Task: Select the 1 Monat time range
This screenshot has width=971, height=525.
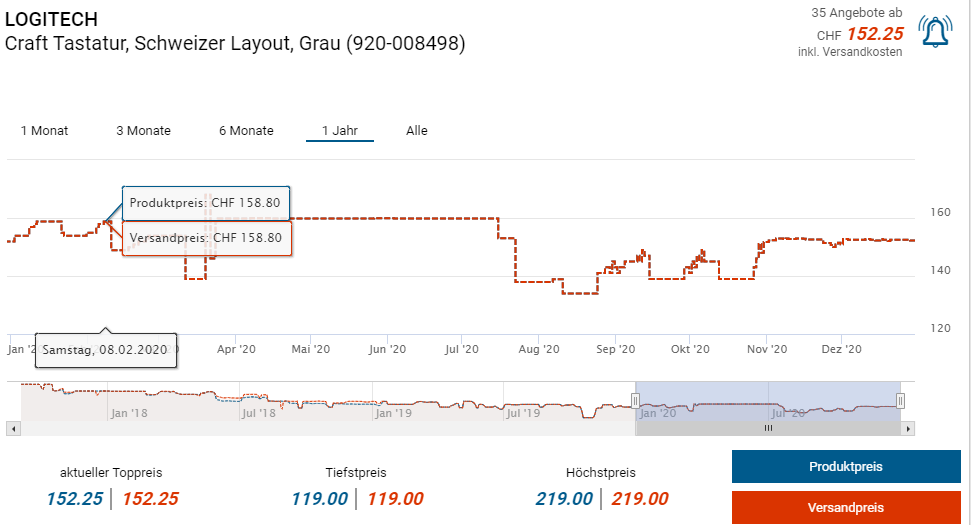Action: point(44,131)
